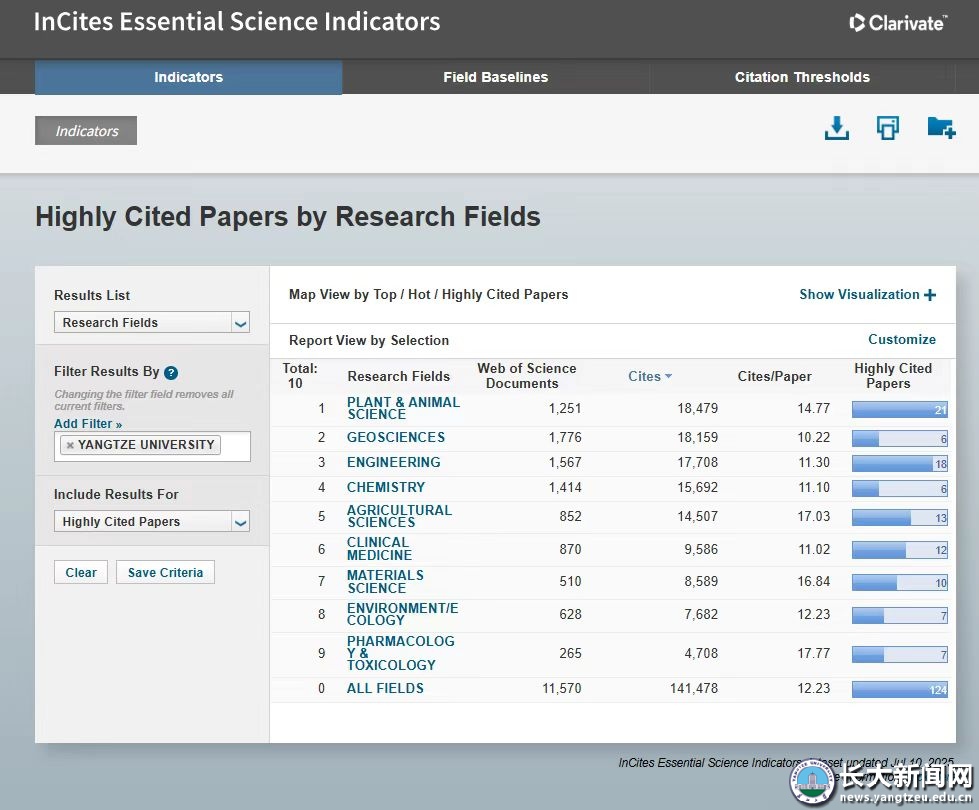Click the Geosciences highly cited bar
The width and height of the screenshot is (979, 810).
click(x=900, y=438)
